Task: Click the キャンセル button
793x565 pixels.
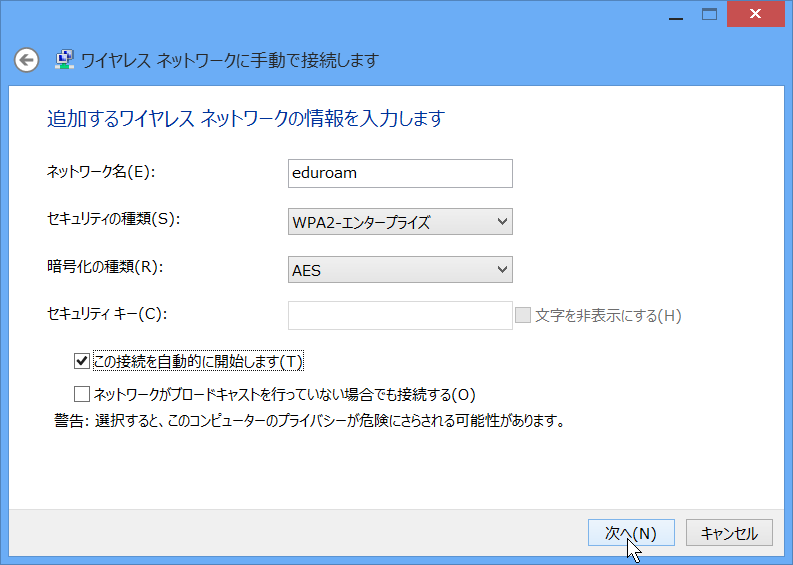Action: pyautogui.click(x=729, y=533)
